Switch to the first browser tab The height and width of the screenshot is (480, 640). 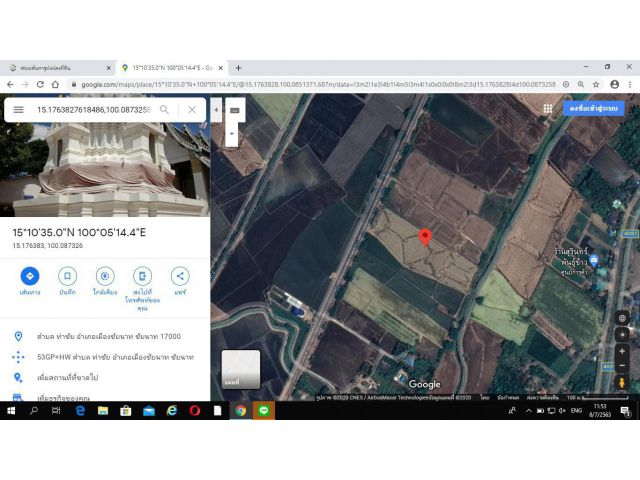[60, 68]
